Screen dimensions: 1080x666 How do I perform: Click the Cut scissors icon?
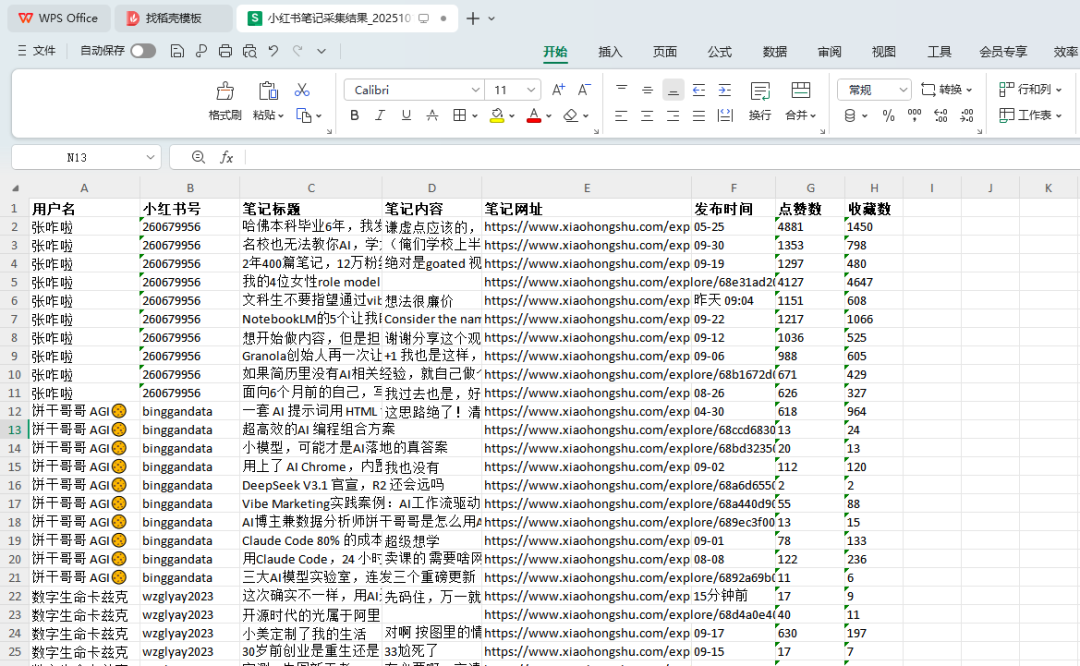click(x=302, y=90)
